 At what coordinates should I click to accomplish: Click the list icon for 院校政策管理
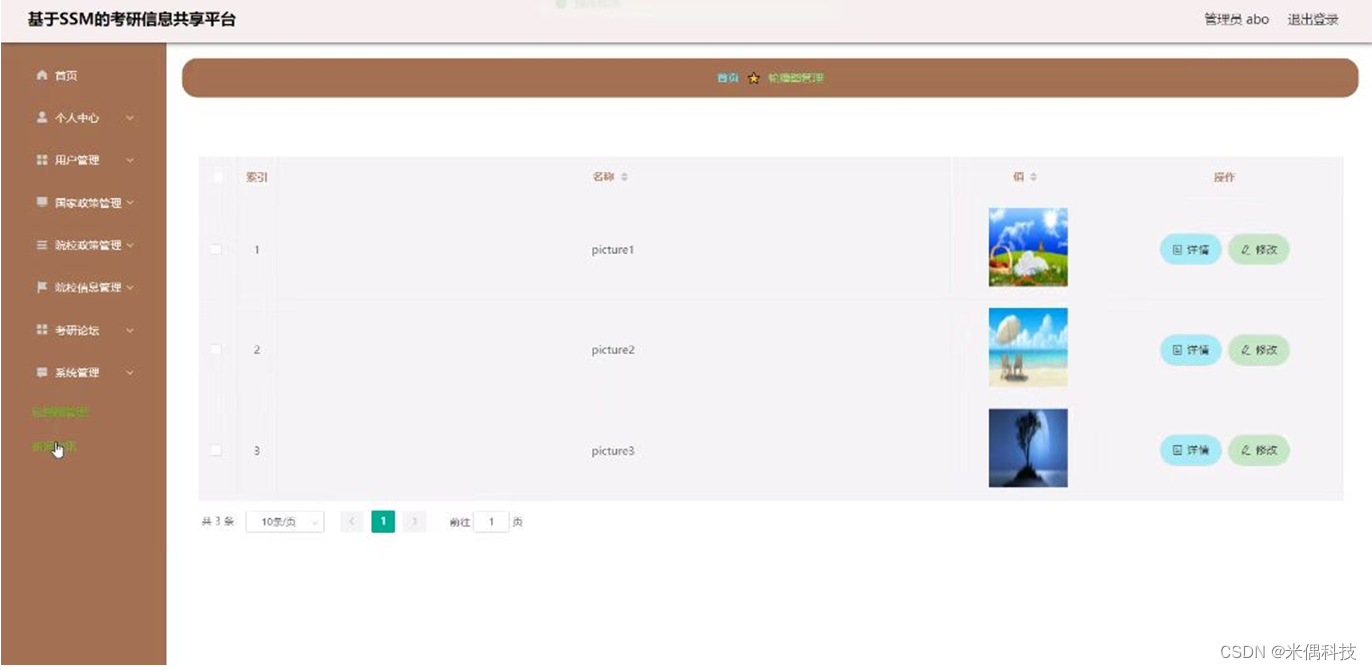42,245
